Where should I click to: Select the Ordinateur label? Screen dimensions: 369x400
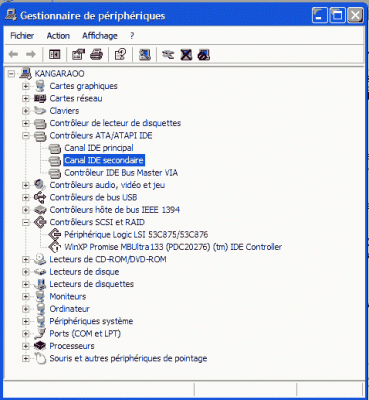69,309
